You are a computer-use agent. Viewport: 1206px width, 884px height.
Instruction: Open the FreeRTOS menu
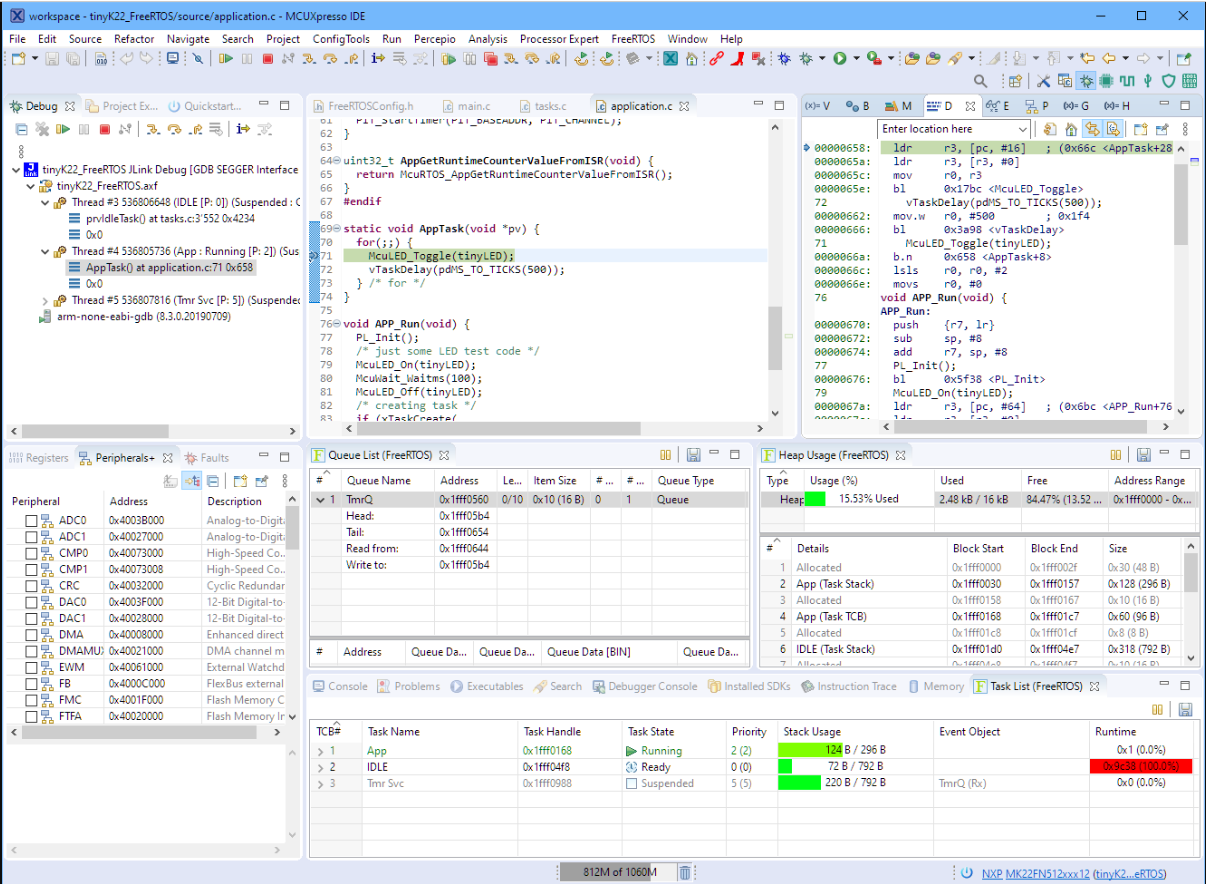click(633, 39)
